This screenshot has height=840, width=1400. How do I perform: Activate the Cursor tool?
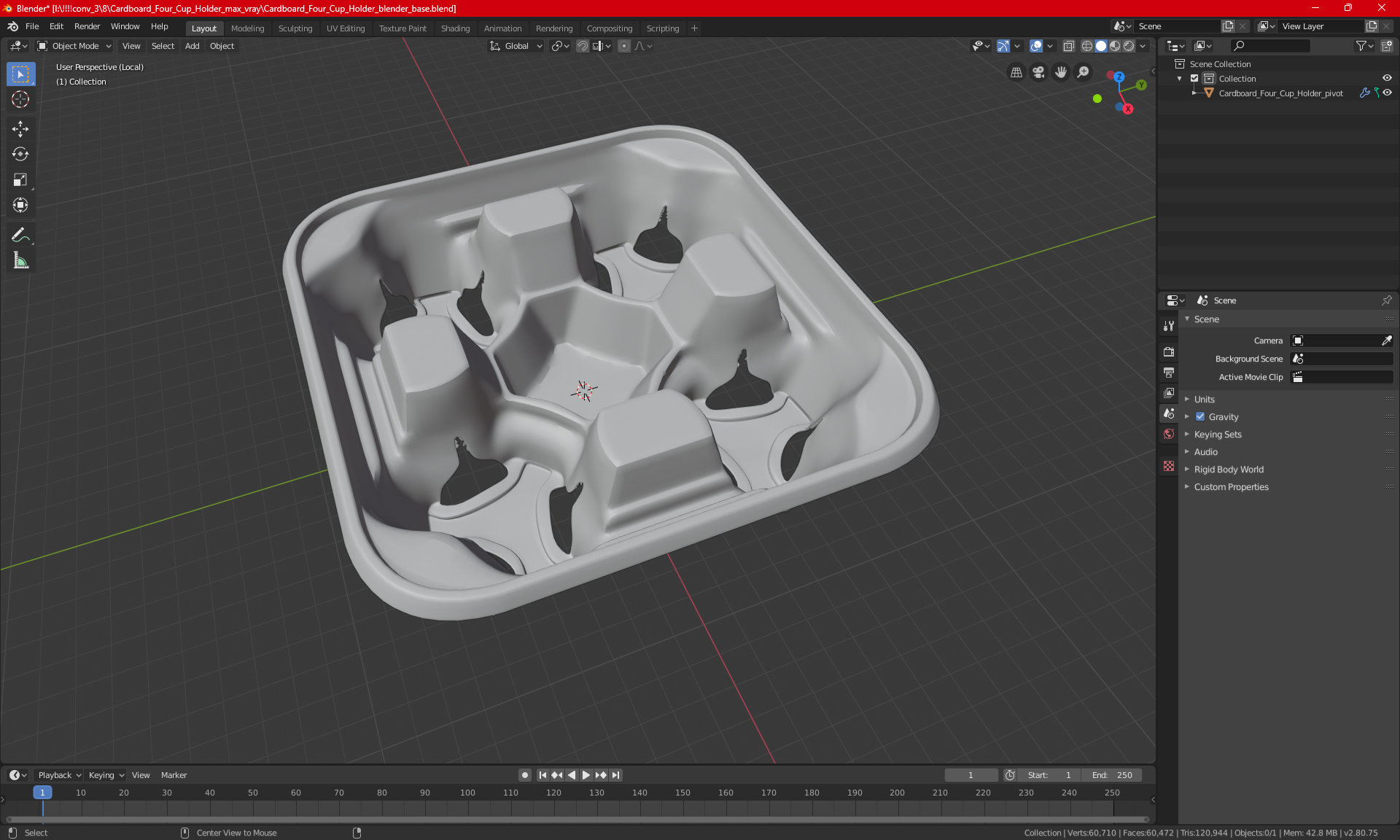pos(20,99)
